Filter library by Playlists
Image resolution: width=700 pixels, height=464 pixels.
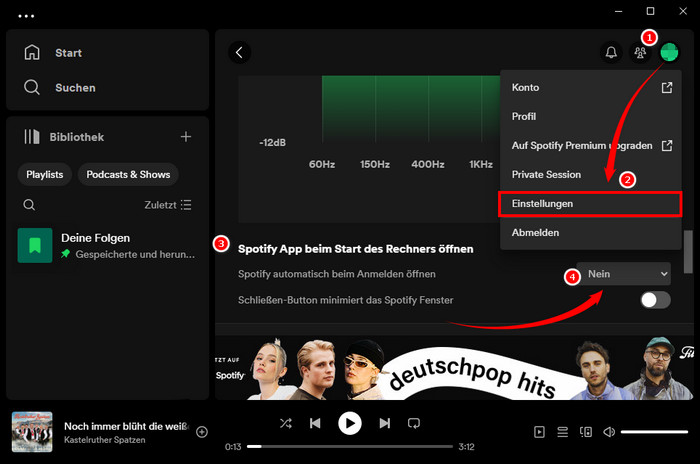[45, 175]
